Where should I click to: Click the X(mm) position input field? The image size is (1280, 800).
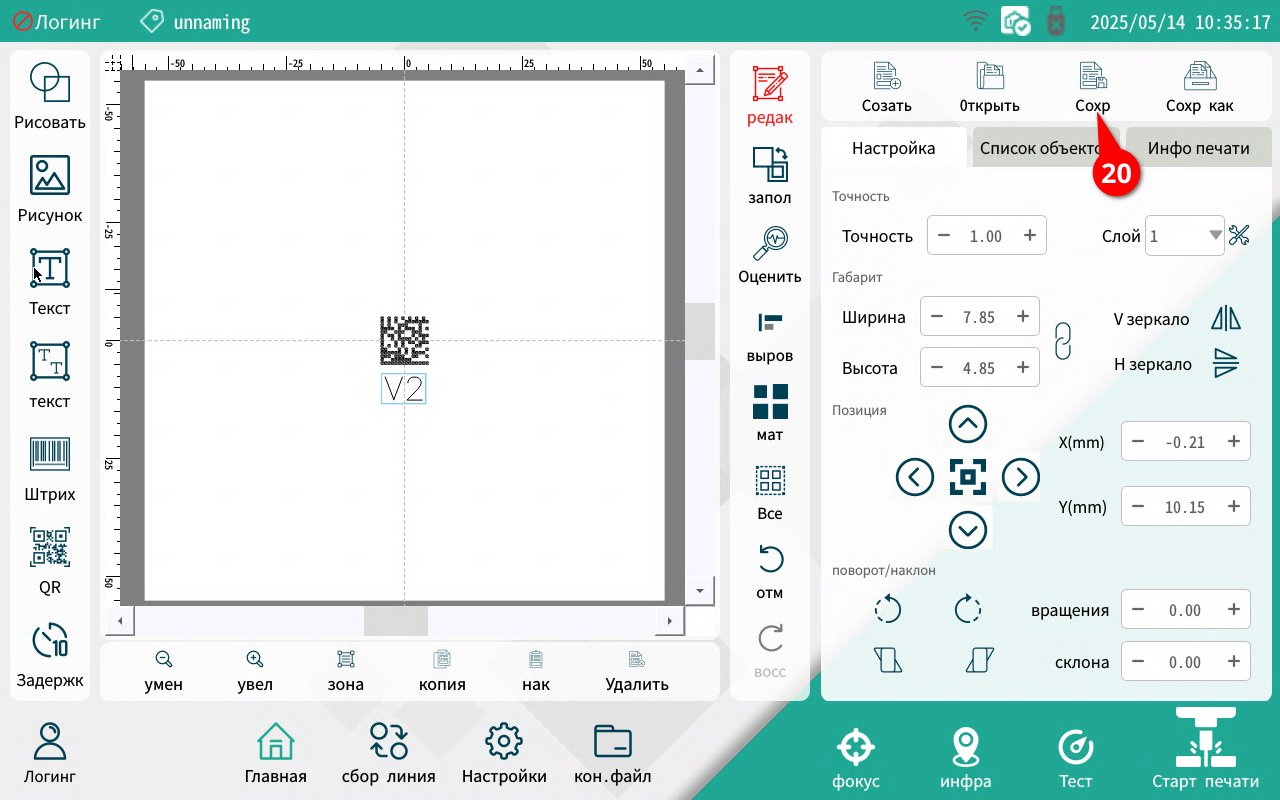tap(1185, 441)
